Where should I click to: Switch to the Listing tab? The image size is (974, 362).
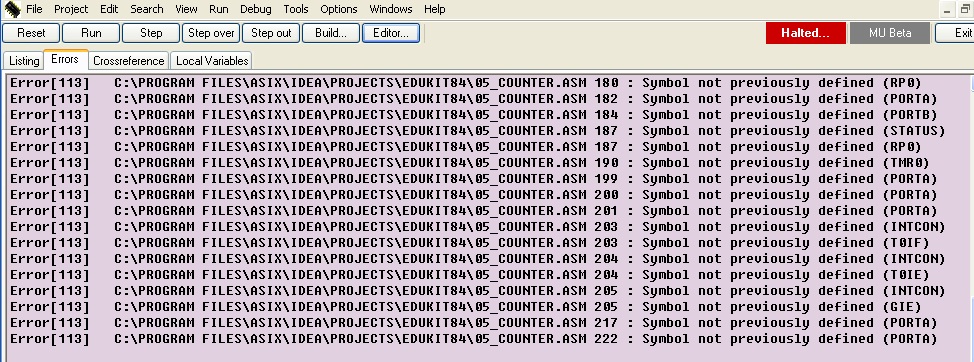tap(24, 61)
